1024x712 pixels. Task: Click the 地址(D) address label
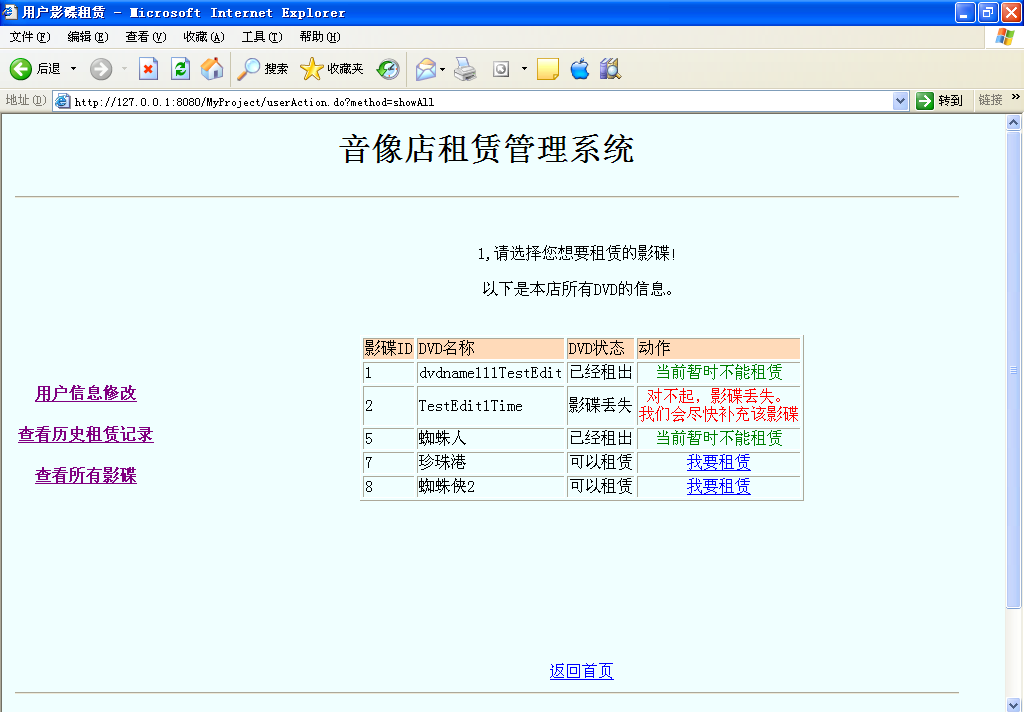pos(25,100)
